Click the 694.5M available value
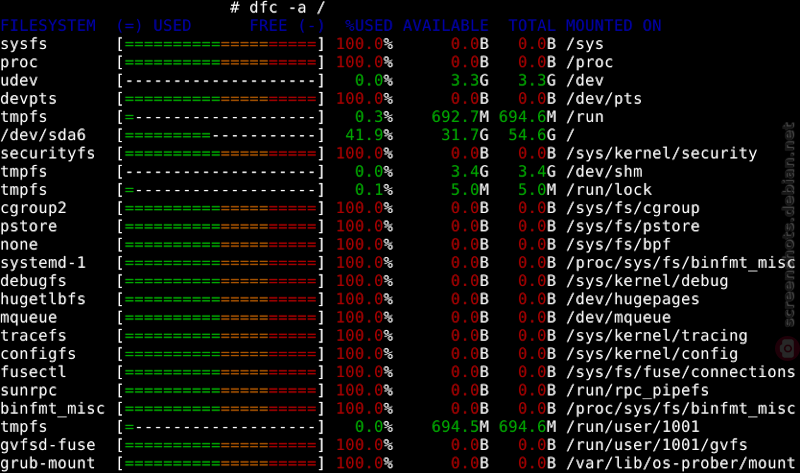The height and width of the screenshot is (473, 800). [460, 427]
